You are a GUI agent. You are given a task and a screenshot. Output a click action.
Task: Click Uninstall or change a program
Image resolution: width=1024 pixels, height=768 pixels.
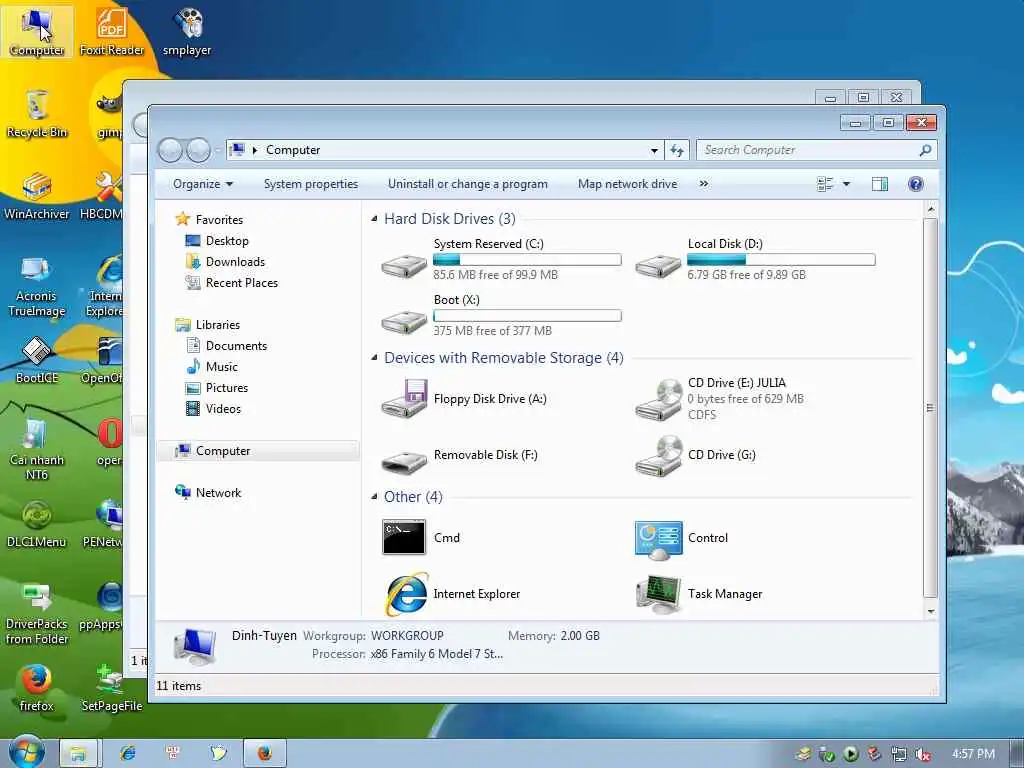468,184
